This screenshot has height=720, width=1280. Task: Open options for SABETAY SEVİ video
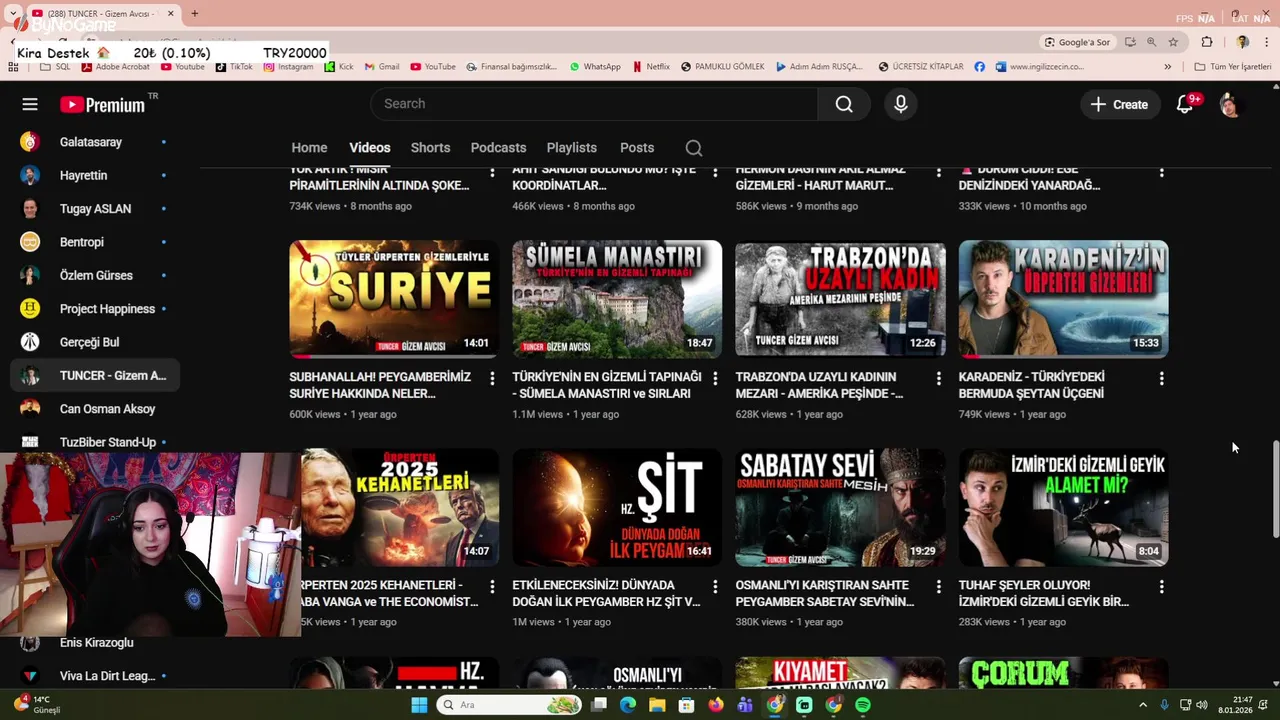pos(938,586)
